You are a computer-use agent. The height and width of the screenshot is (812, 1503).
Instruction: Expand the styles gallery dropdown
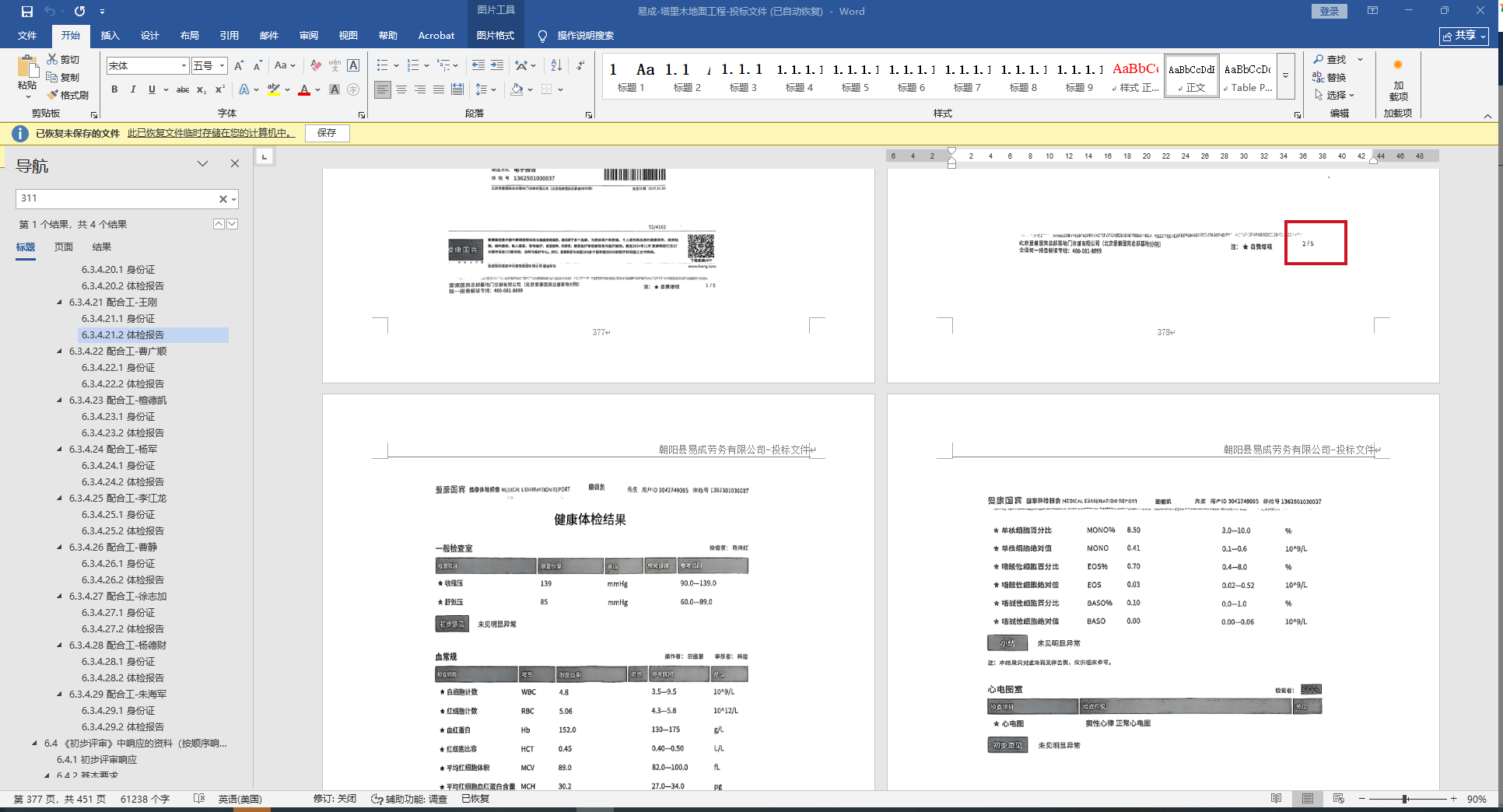(x=1286, y=76)
